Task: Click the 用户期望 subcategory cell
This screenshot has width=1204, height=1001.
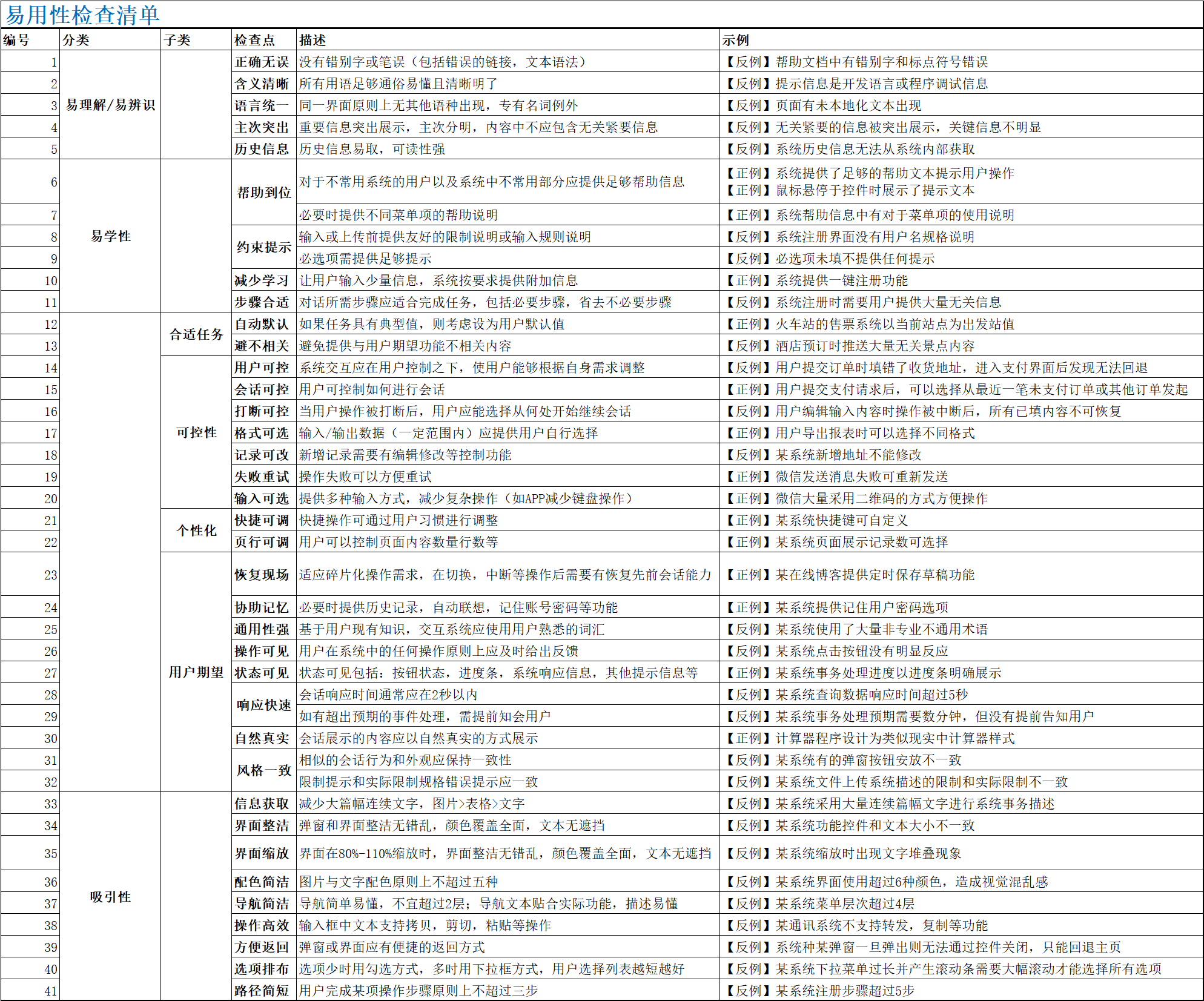Action: (196, 672)
